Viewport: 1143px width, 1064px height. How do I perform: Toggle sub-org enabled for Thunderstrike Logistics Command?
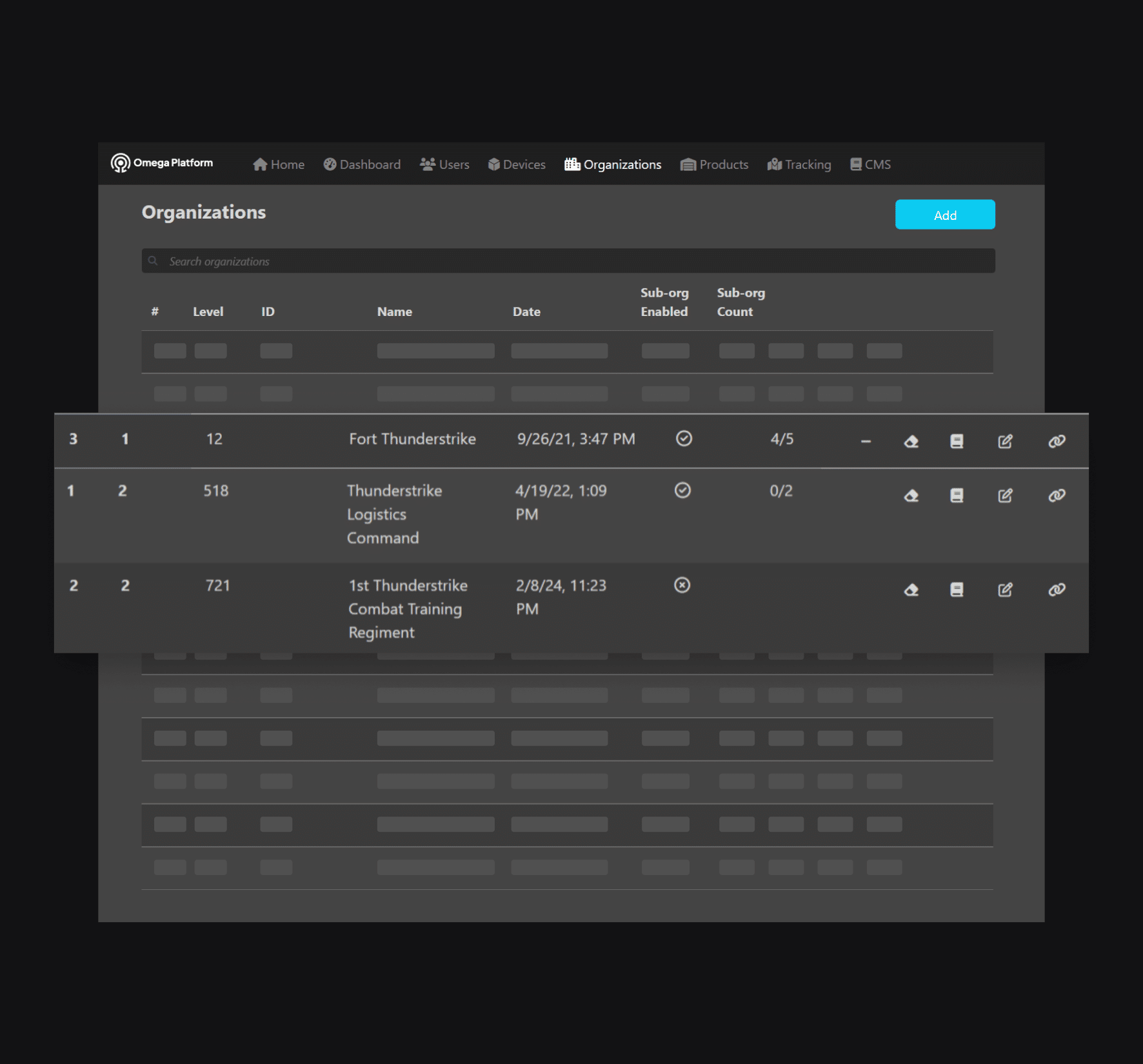tap(682, 491)
